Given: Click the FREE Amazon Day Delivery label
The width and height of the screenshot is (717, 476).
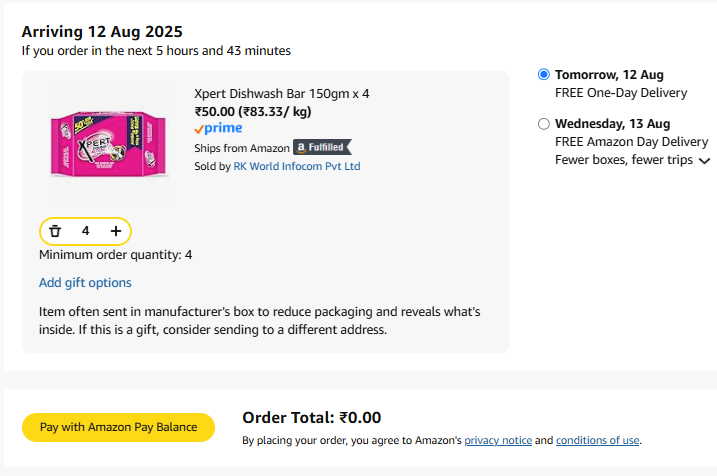Looking at the screenshot, I should (x=631, y=142).
